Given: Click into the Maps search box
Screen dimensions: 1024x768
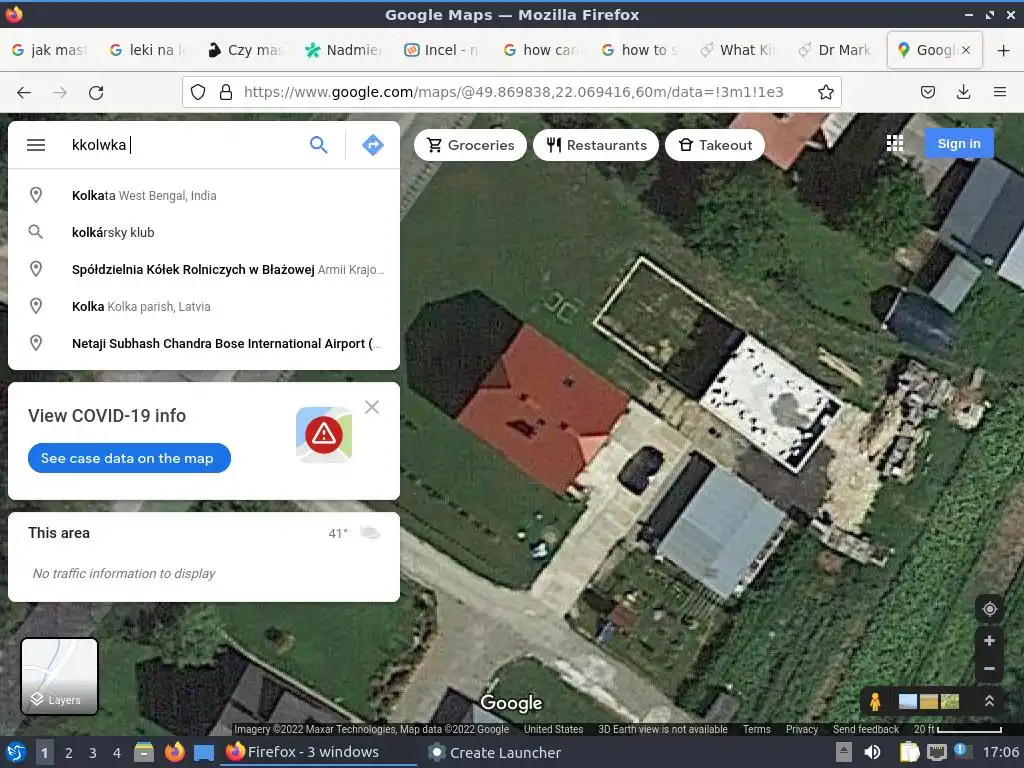Looking at the screenshot, I should (183, 145).
